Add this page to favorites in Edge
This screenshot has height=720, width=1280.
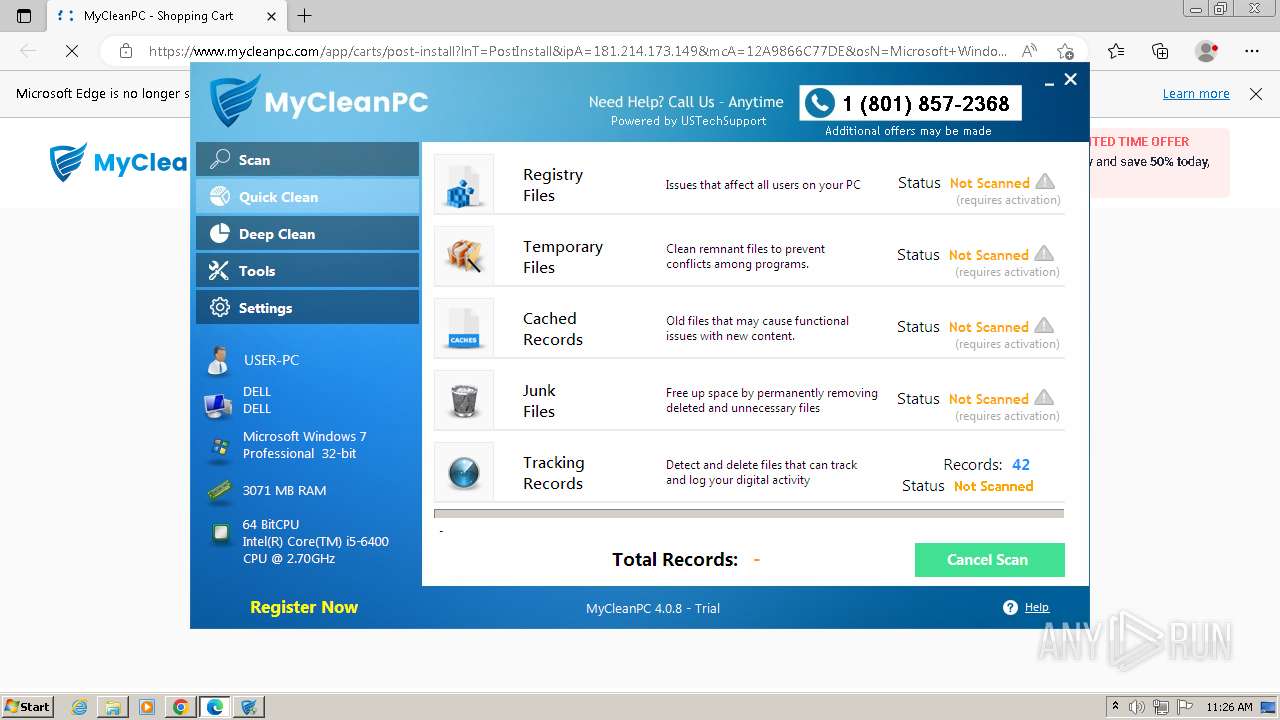pos(1065,51)
